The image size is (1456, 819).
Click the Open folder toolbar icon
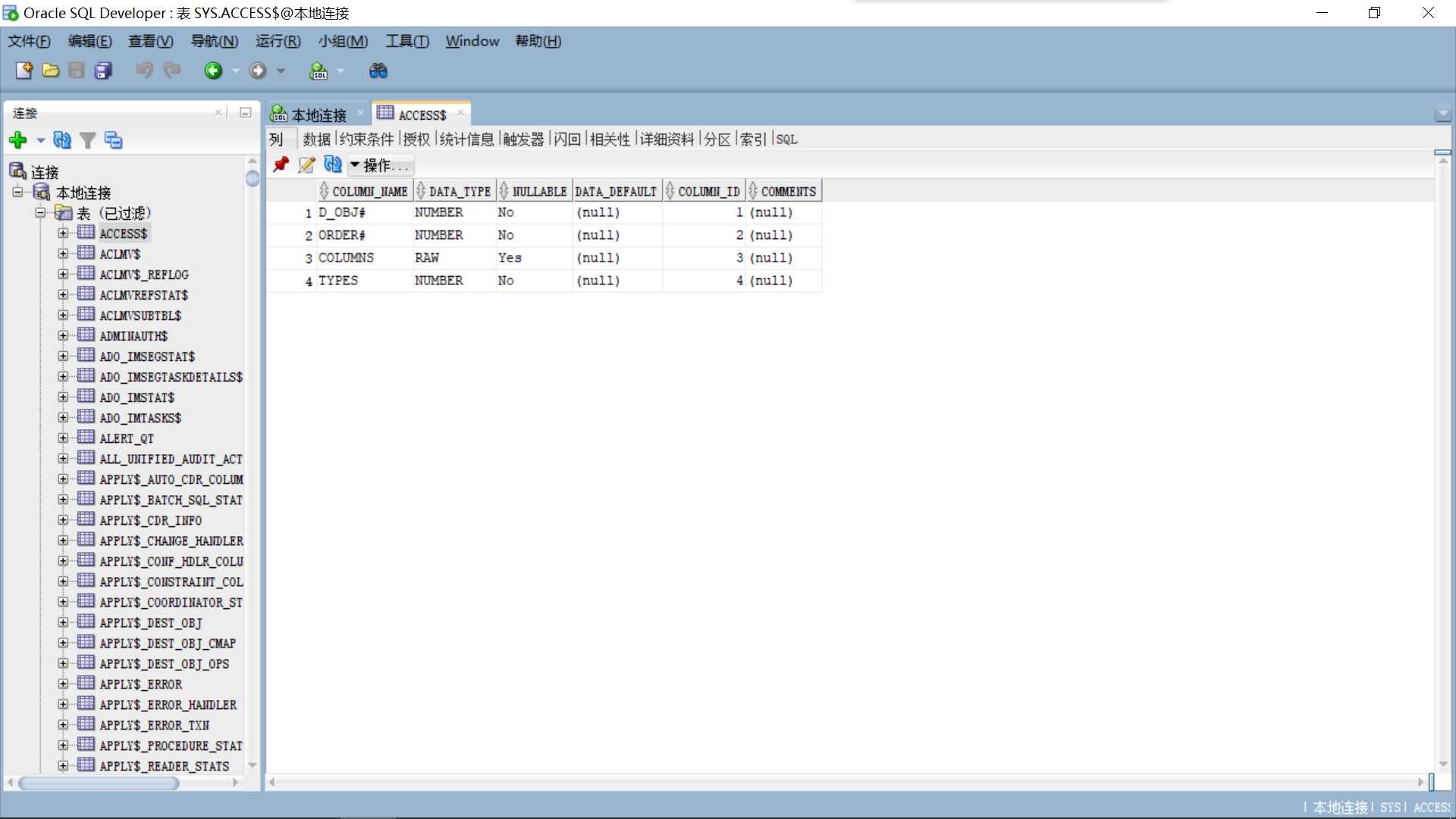51,71
